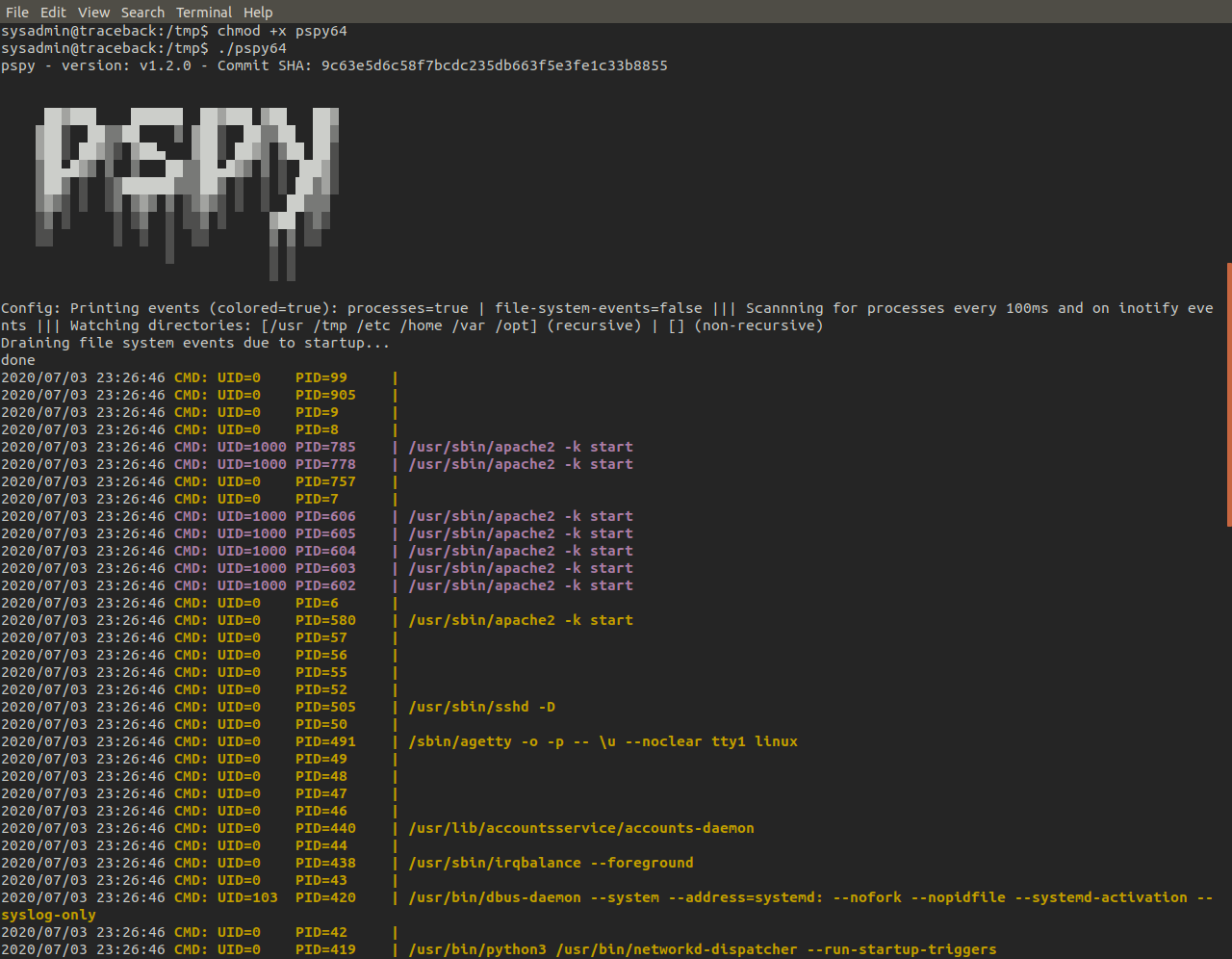This screenshot has width=1232, height=959.
Task: Click 'UID=1000' on the PID=605 row
Action: pyautogui.click(x=252, y=533)
